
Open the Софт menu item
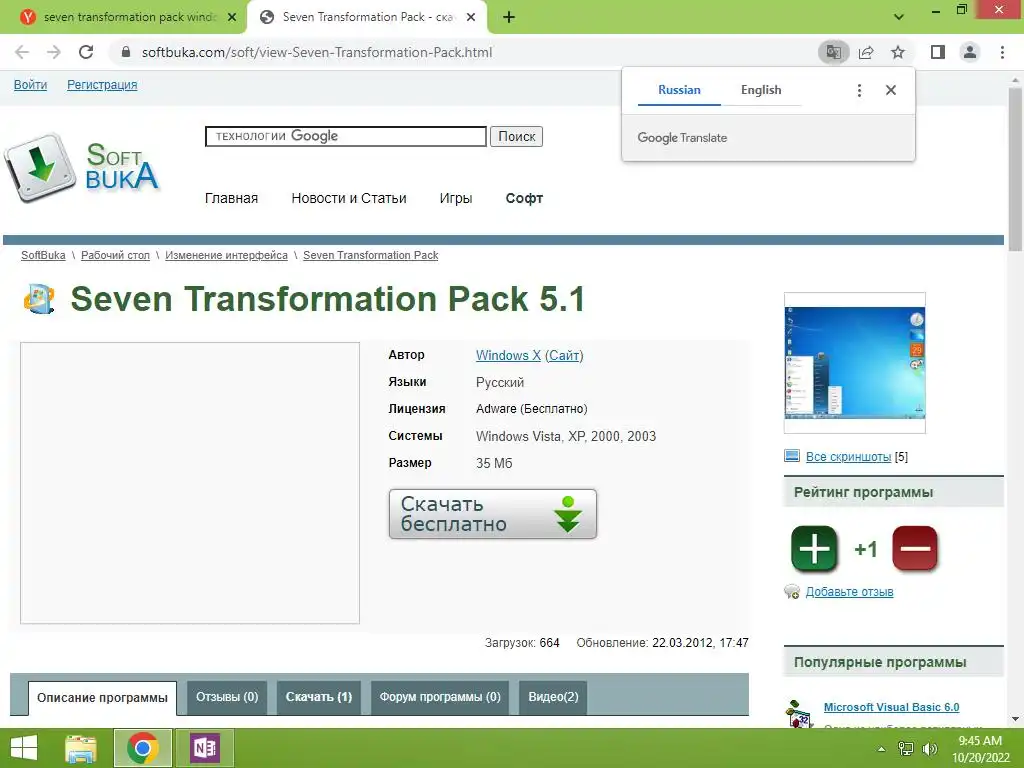click(524, 198)
